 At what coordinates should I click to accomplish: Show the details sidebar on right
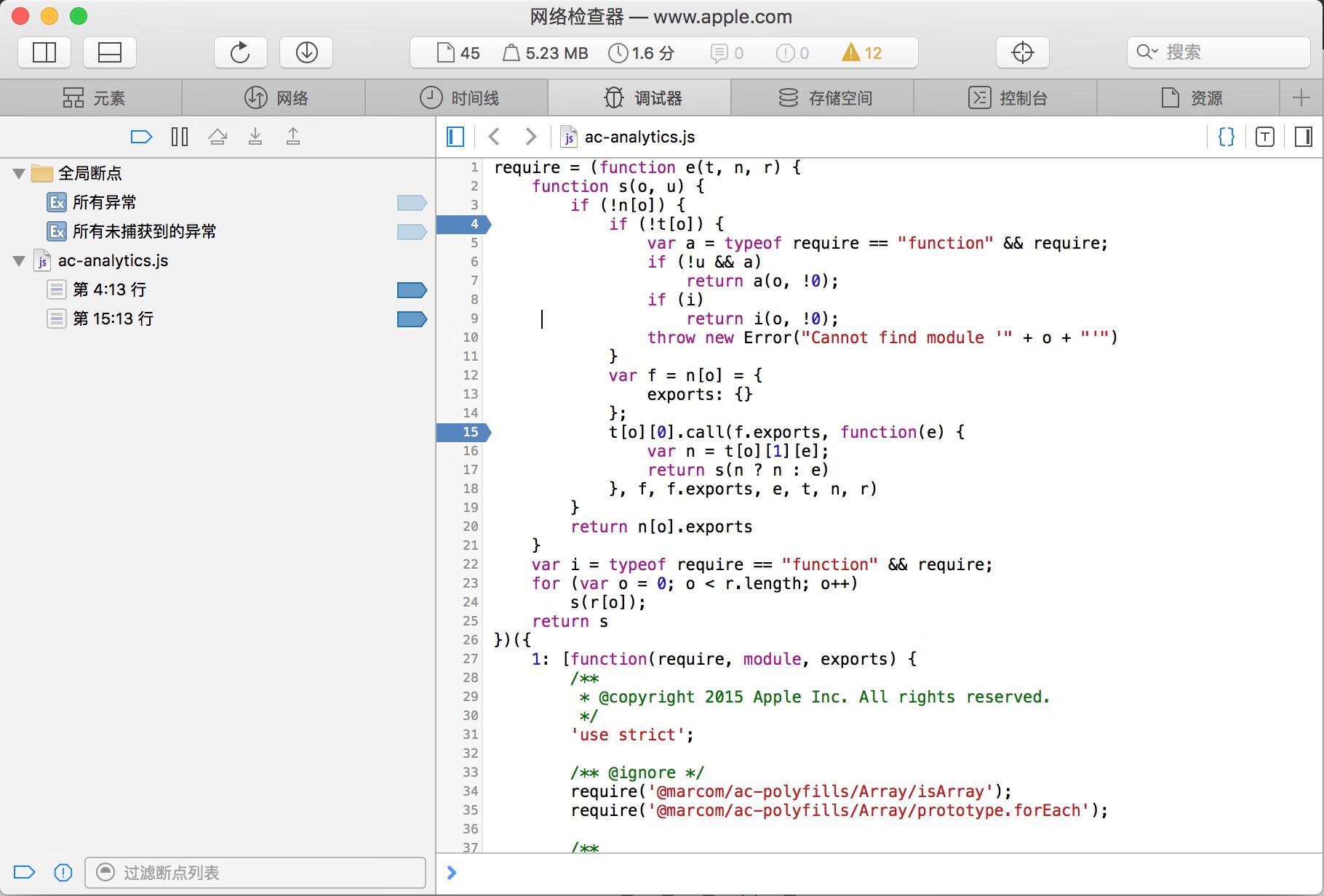pos(1304,137)
